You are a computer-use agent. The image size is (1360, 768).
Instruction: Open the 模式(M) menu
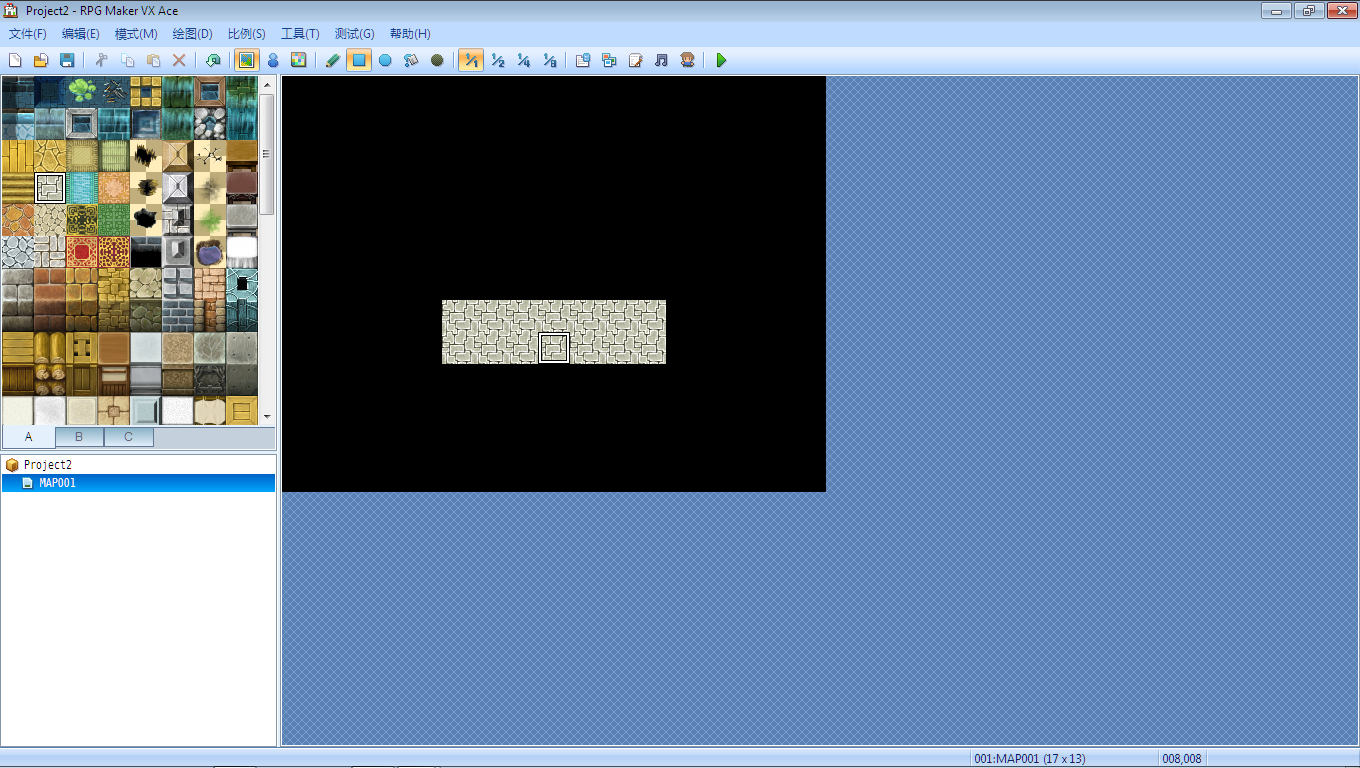click(136, 34)
